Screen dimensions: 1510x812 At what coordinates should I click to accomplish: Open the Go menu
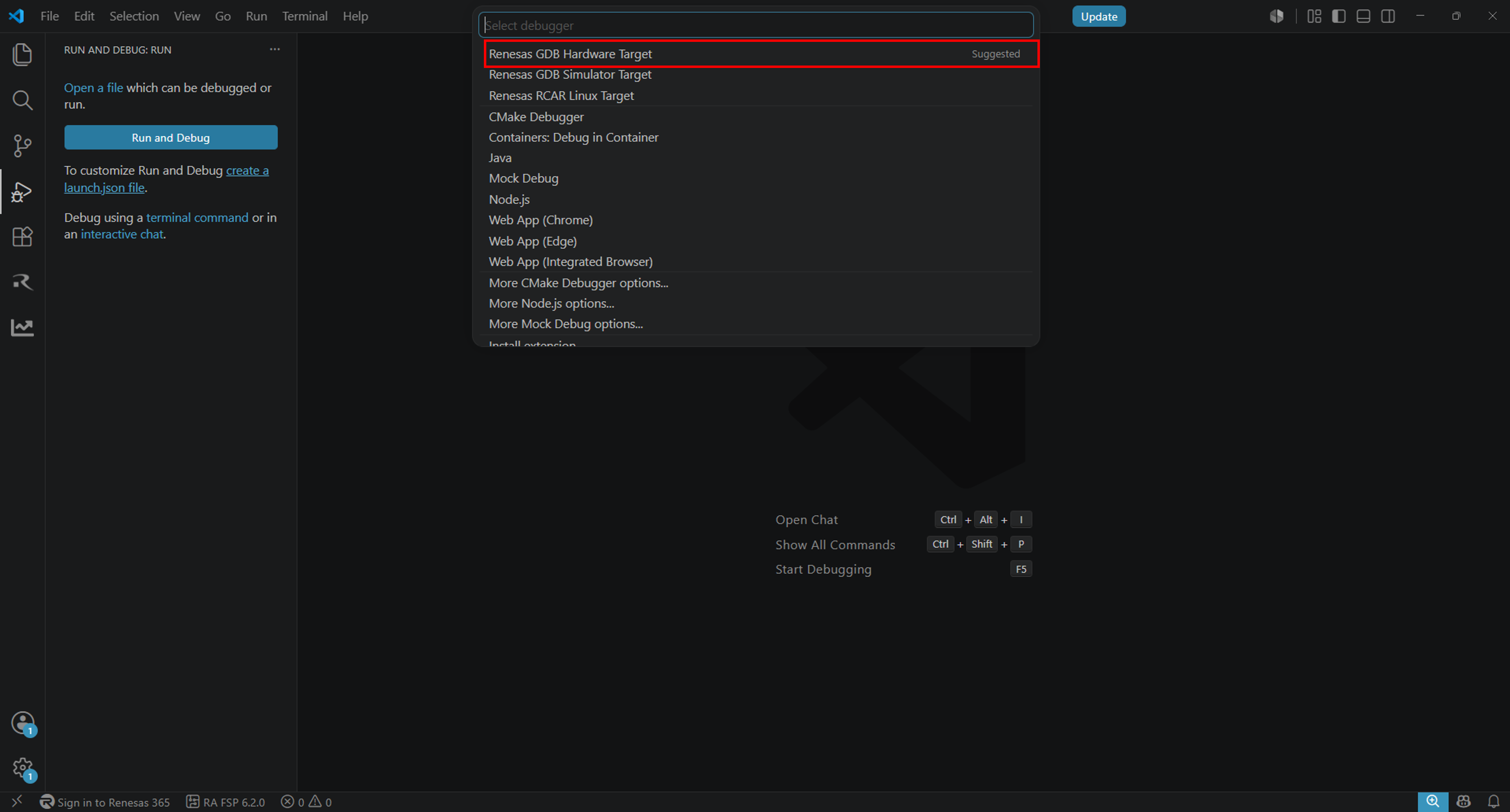click(223, 16)
